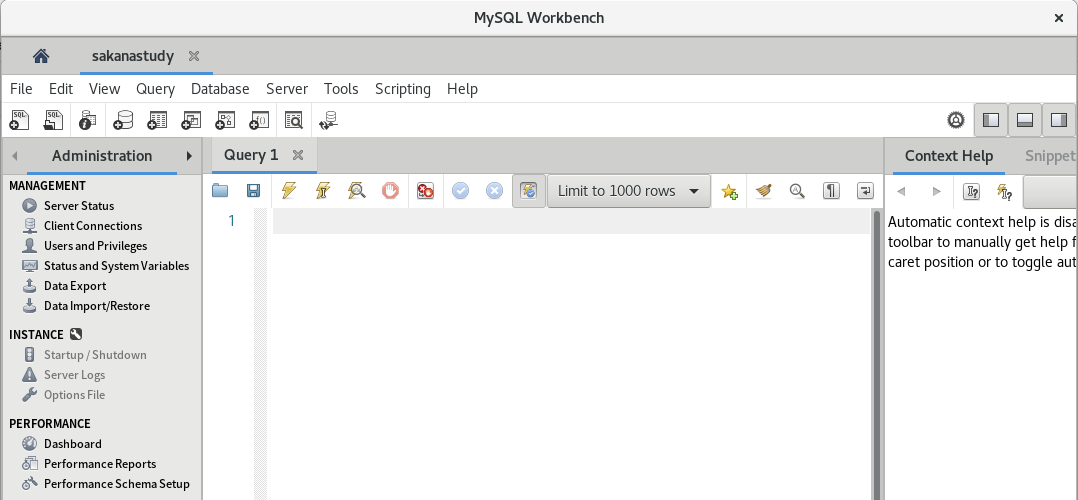This screenshot has height=500, width=1078.
Task: Execute the query with lightning bolt
Action: [x=289, y=191]
